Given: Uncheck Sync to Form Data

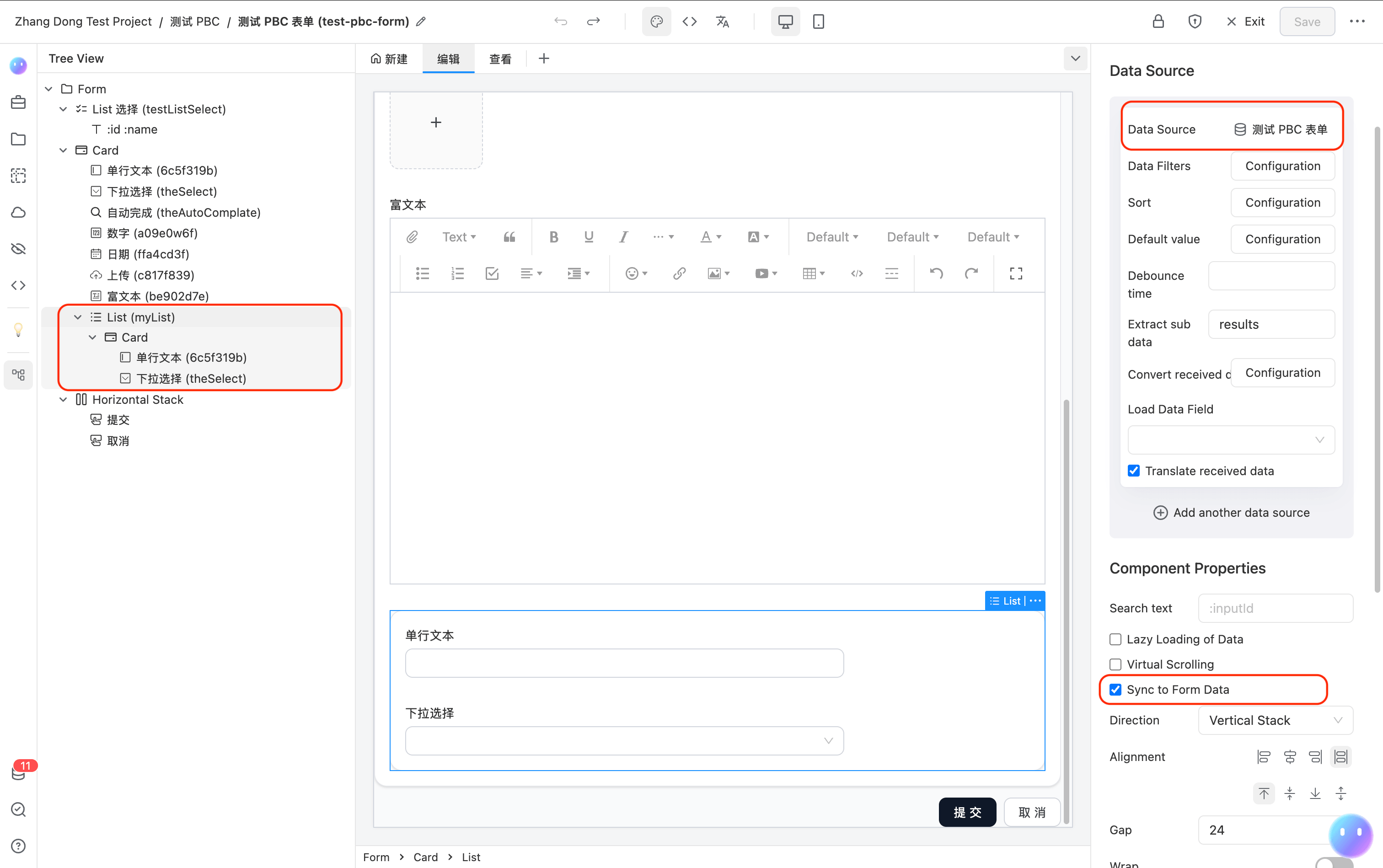Looking at the screenshot, I should click(x=1115, y=690).
